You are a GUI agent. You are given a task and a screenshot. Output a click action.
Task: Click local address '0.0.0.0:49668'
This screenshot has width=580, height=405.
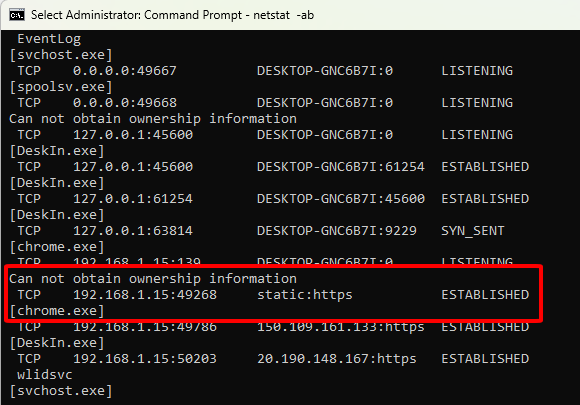(x=125, y=102)
